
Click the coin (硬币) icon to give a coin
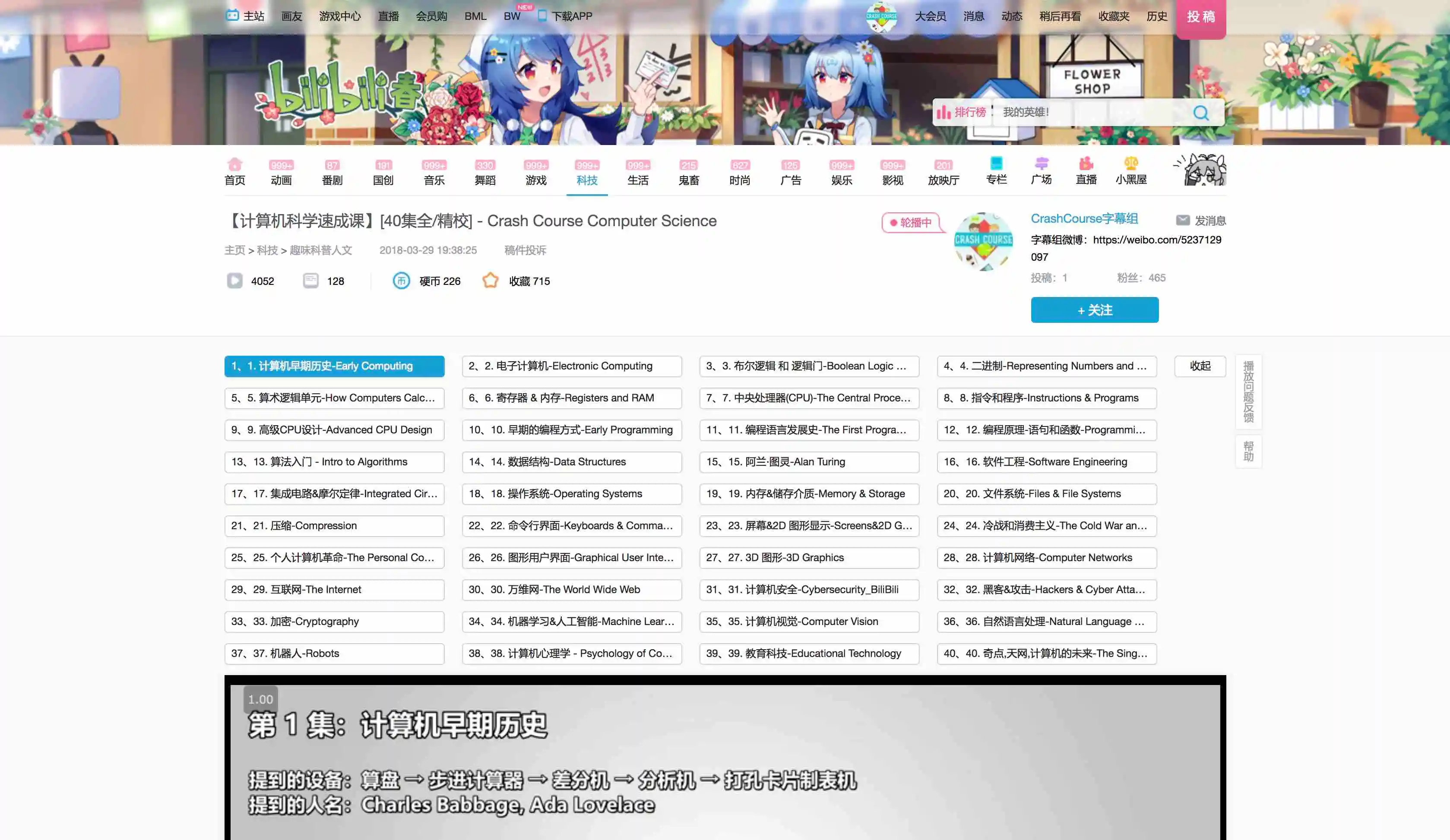click(402, 281)
